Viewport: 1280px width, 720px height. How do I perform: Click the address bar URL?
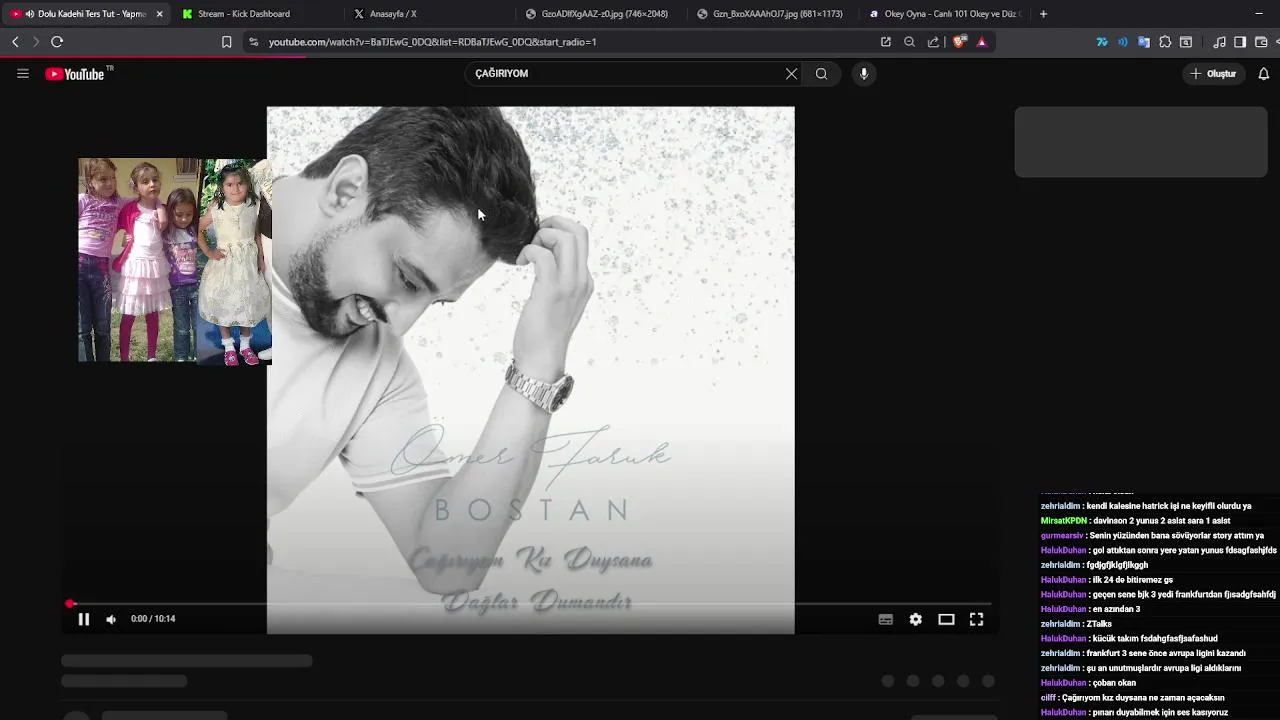tap(432, 42)
